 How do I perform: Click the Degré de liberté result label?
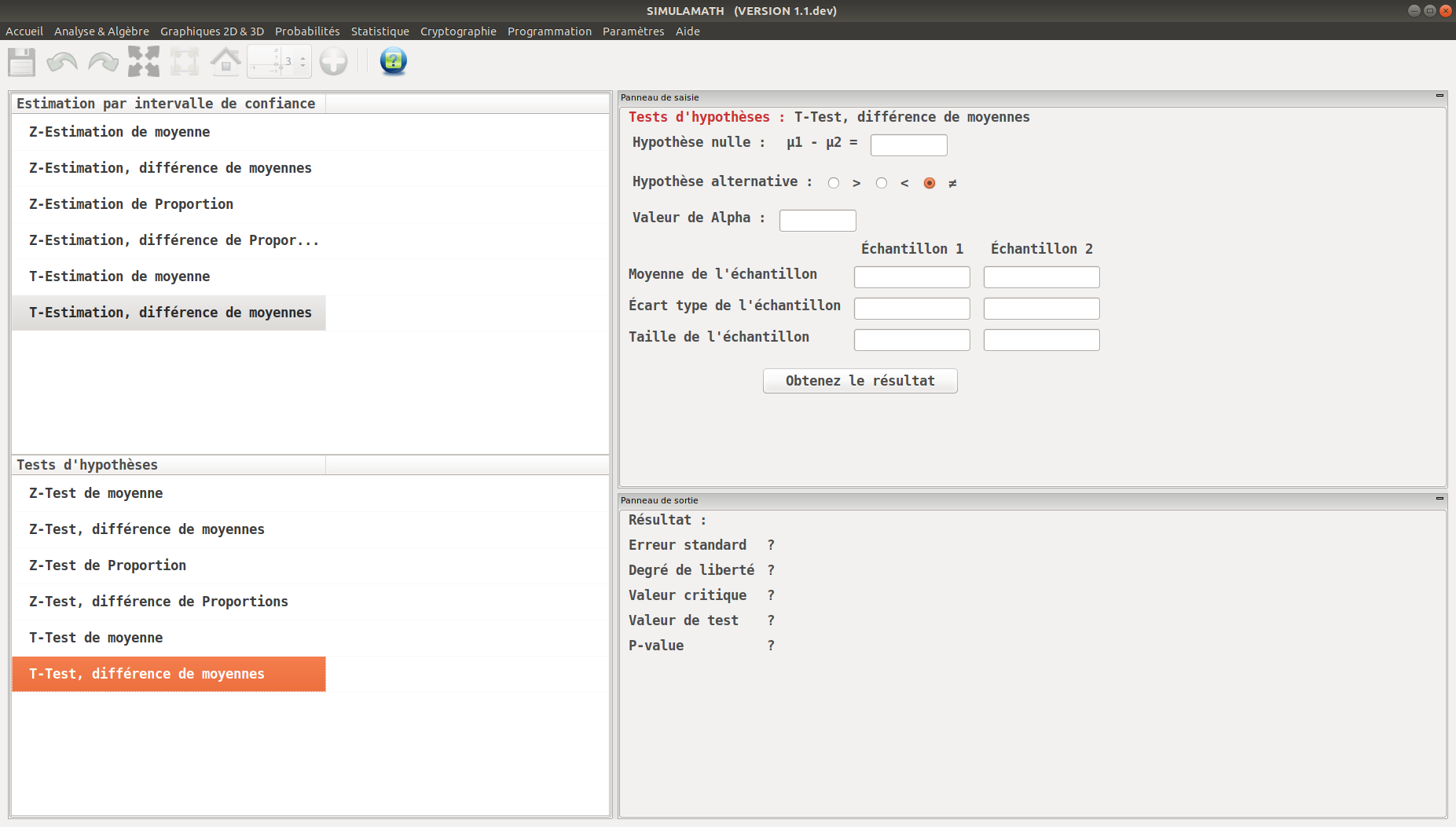(691, 570)
